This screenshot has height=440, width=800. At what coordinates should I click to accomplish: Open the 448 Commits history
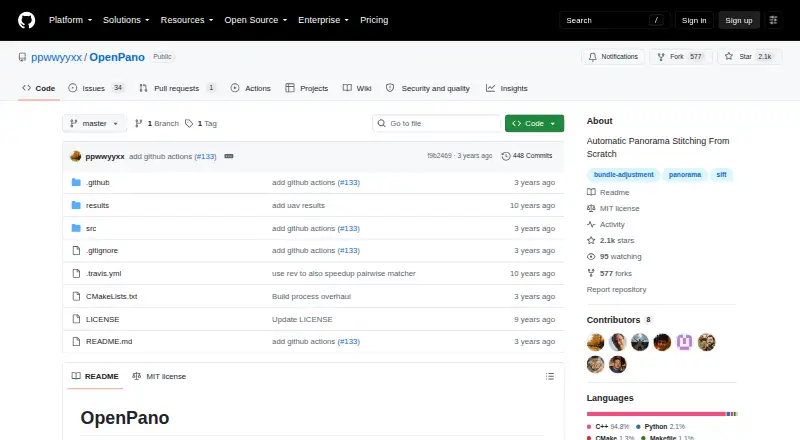(x=527, y=156)
